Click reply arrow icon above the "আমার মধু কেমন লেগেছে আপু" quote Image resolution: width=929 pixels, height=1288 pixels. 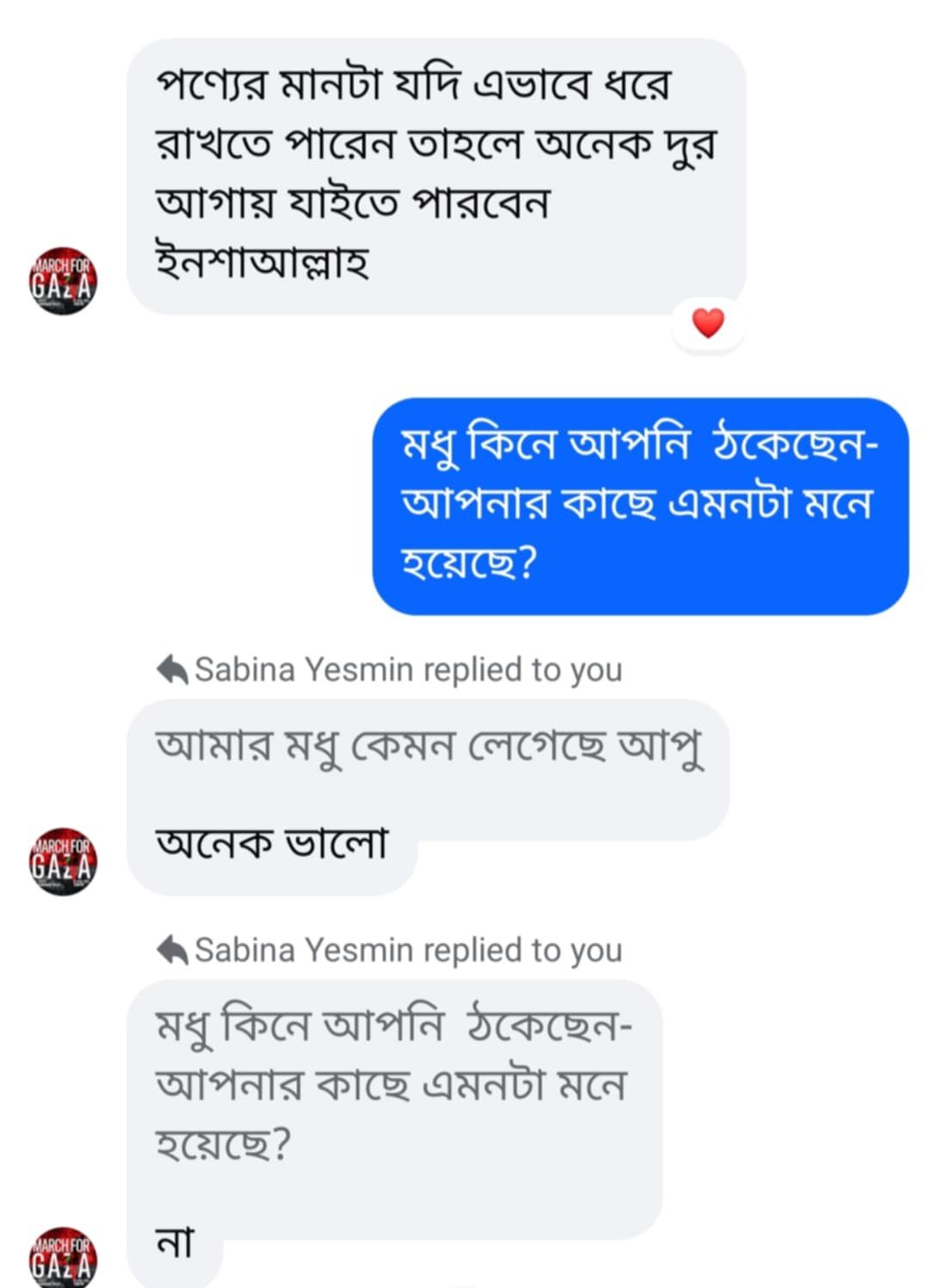pos(173,669)
